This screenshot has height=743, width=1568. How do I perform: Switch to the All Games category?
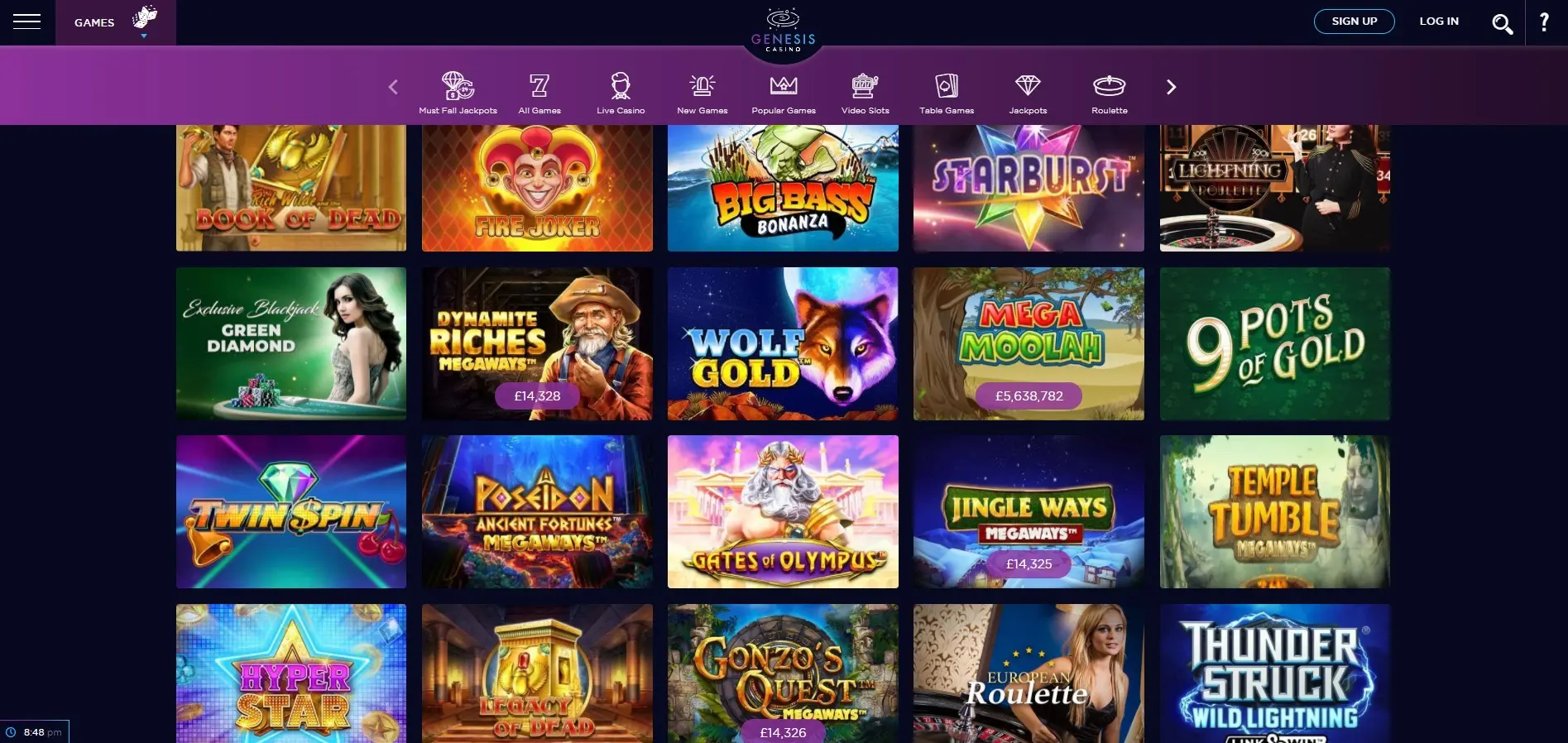click(539, 93)
